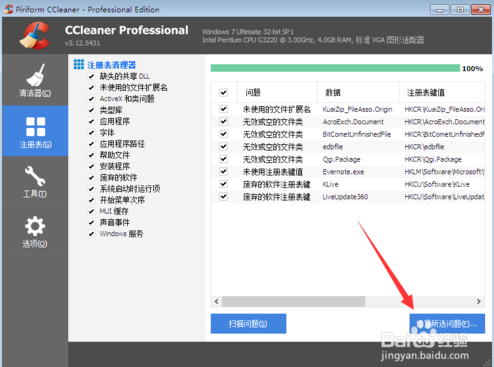Click the green 100% scan progress bar

(335, 68)
